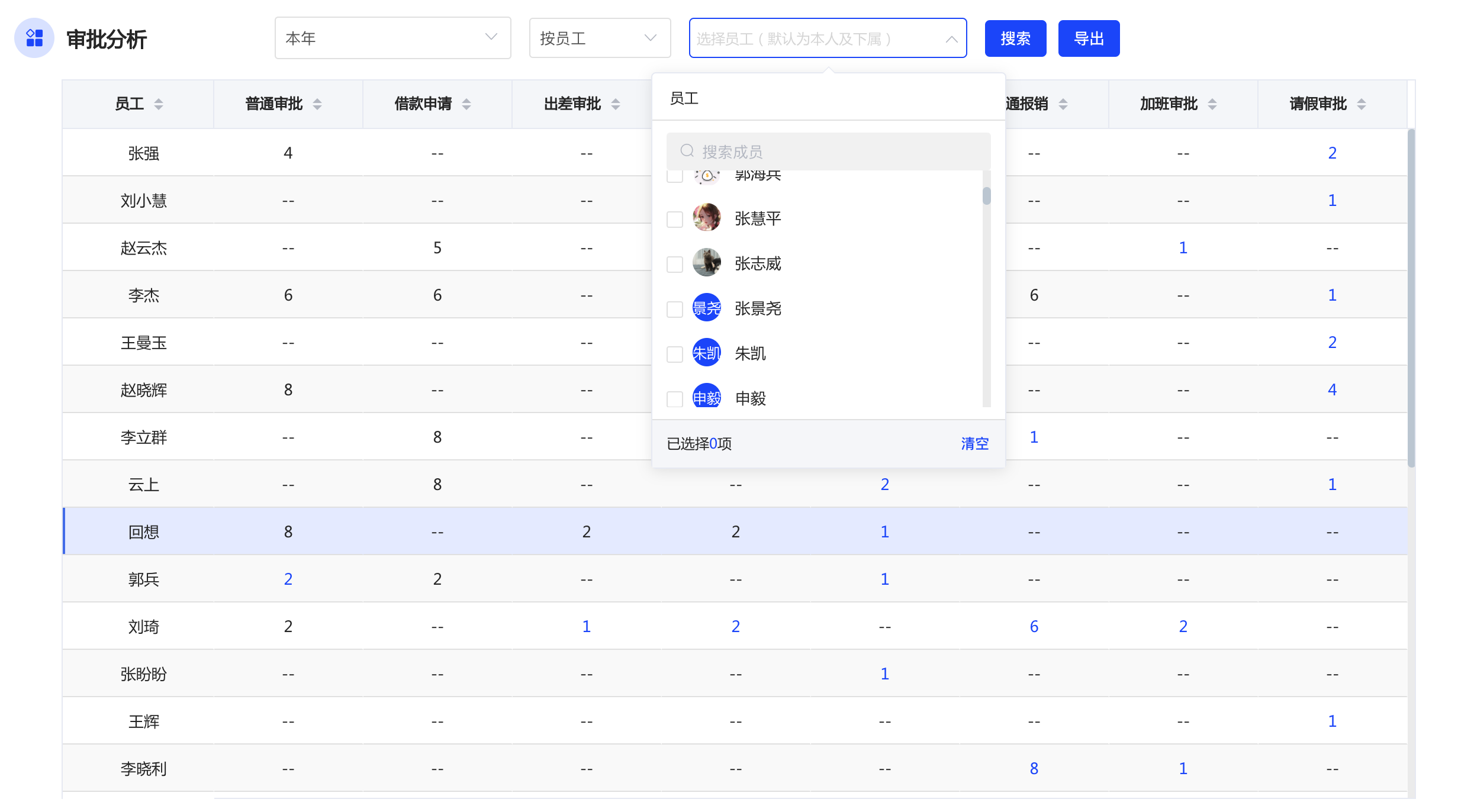Viewport: 1474px width, 812px height.
Task: Open the 本年 time range dropdown
Action: pos(392,38)
